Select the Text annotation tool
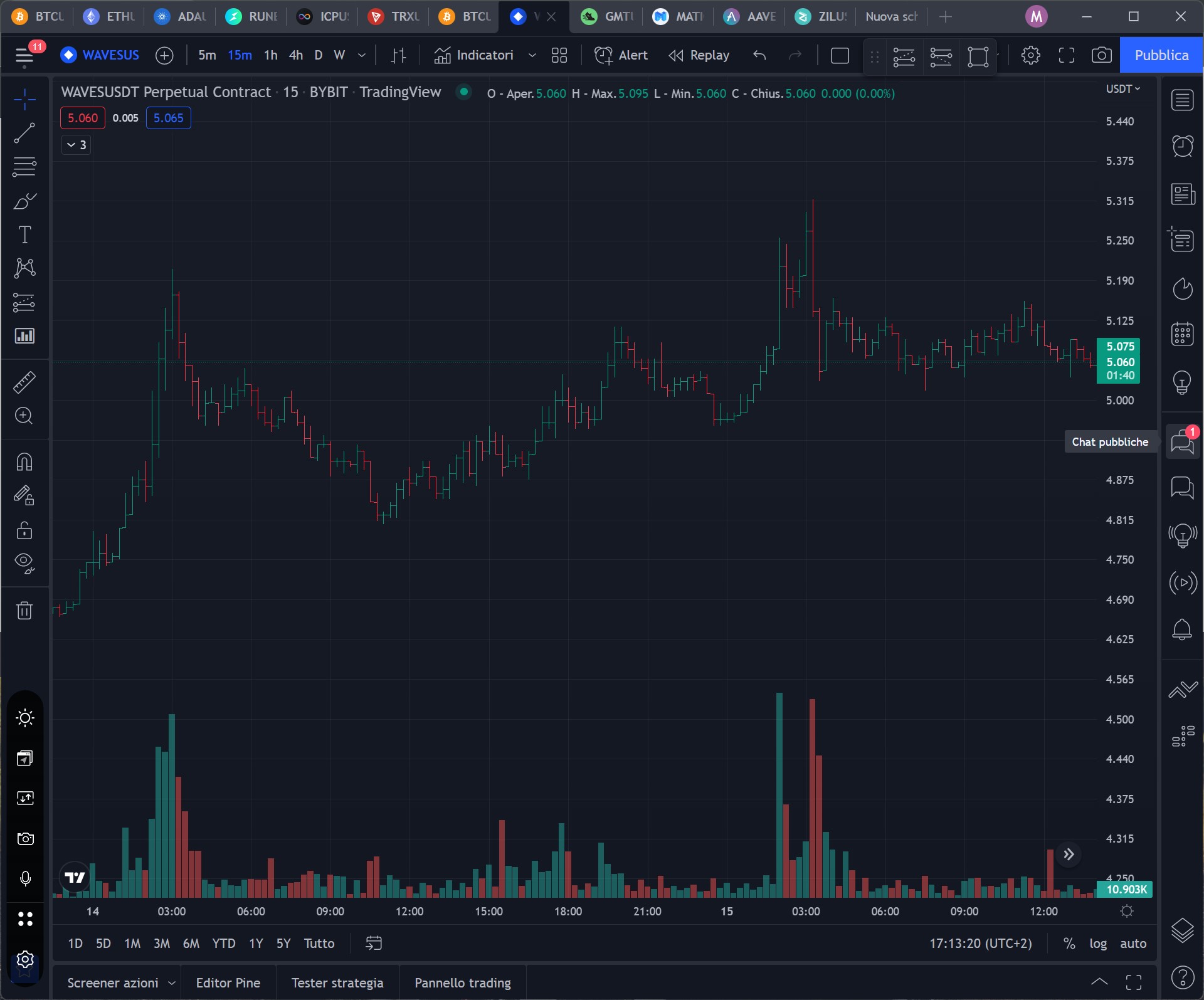The image size is (1204, 1000). tap(24, 234)
